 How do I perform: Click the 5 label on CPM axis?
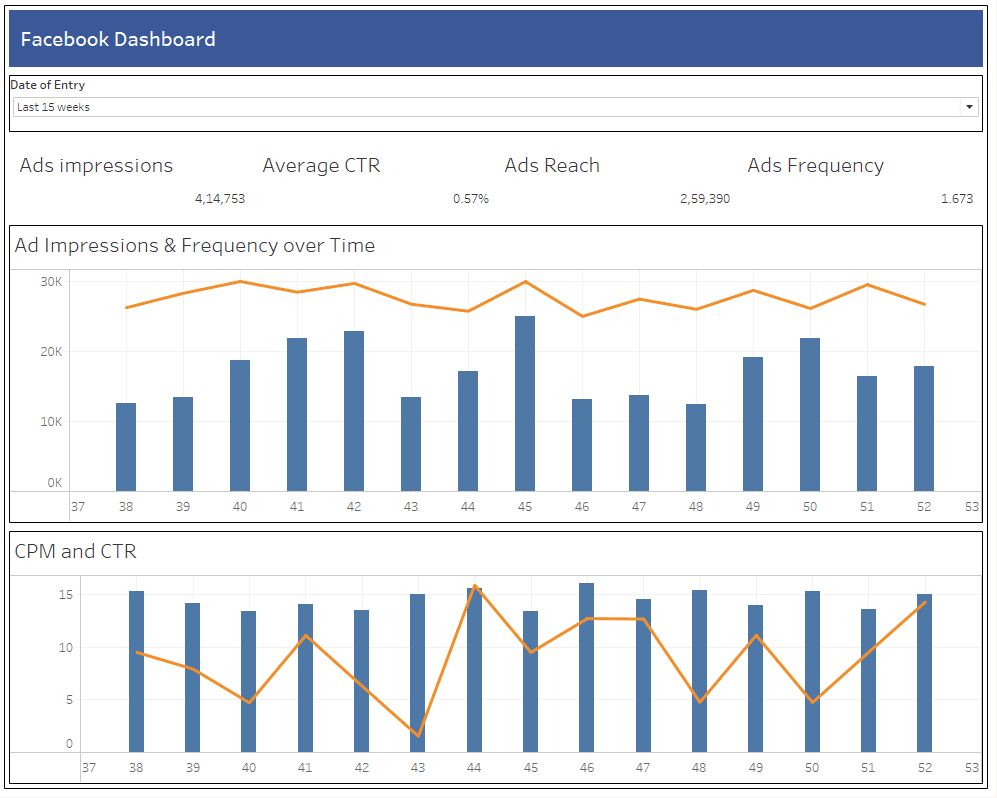tap(69, 699)
